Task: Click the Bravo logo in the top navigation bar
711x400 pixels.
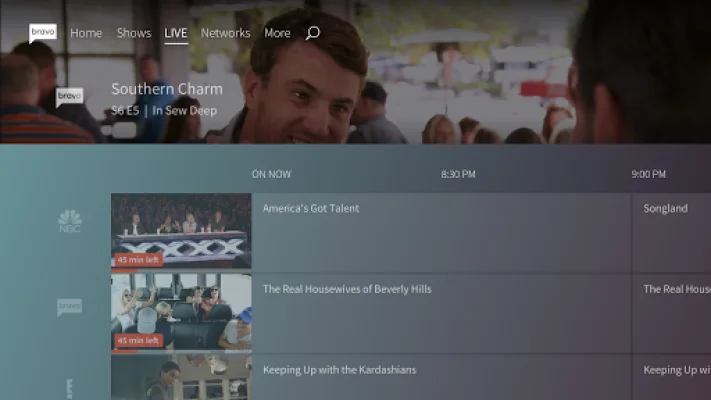Action: click(43, 33)
